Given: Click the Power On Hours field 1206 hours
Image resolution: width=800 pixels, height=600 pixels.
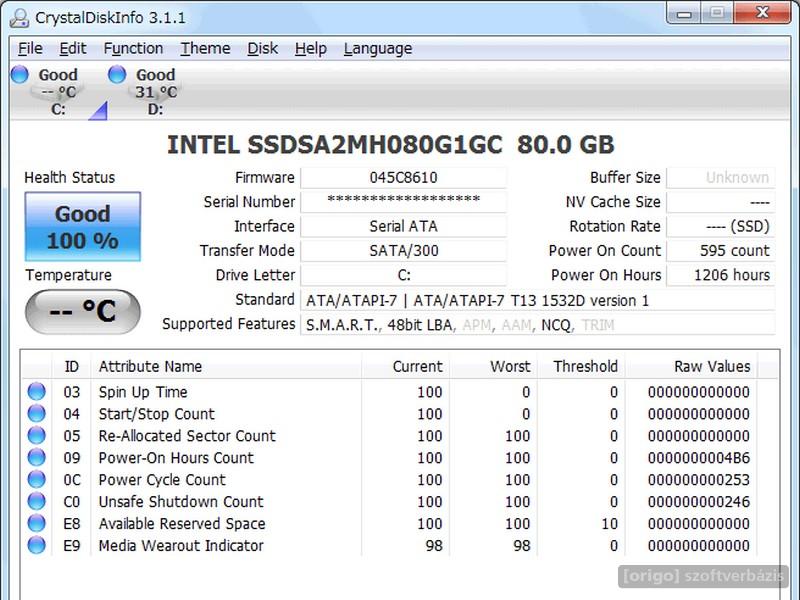Looking at the screenshot, I should tap(720, 275).
